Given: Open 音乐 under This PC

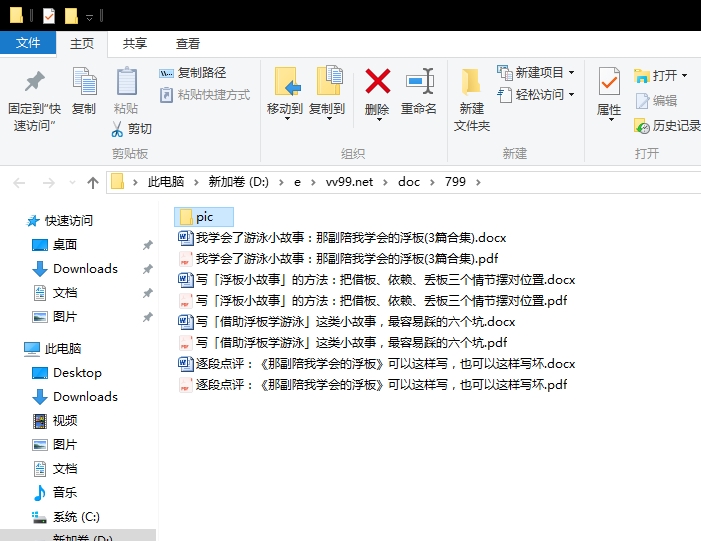Looking at the screenshot, I should [x=55, y=492].
